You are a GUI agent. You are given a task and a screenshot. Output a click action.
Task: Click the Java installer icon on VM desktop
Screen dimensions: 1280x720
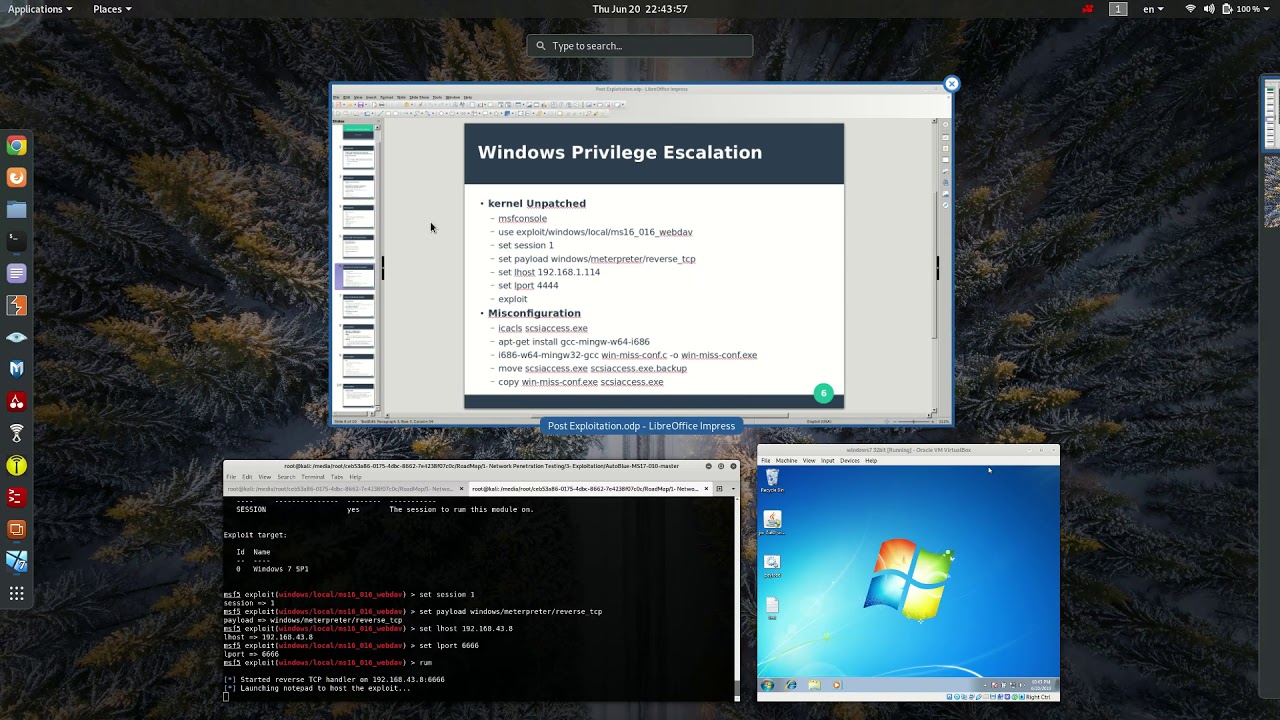click(772, 522)
